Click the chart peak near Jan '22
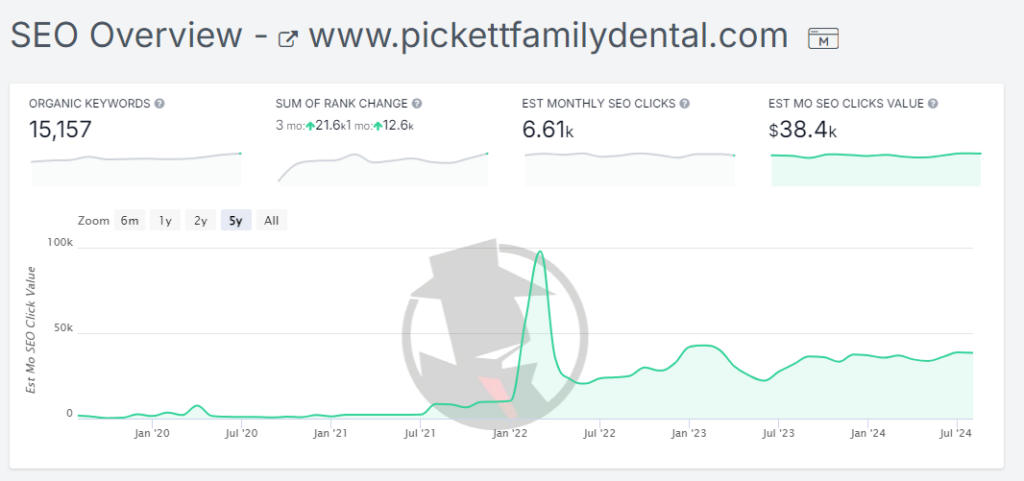1024x481 pixels. pos(540,252)
